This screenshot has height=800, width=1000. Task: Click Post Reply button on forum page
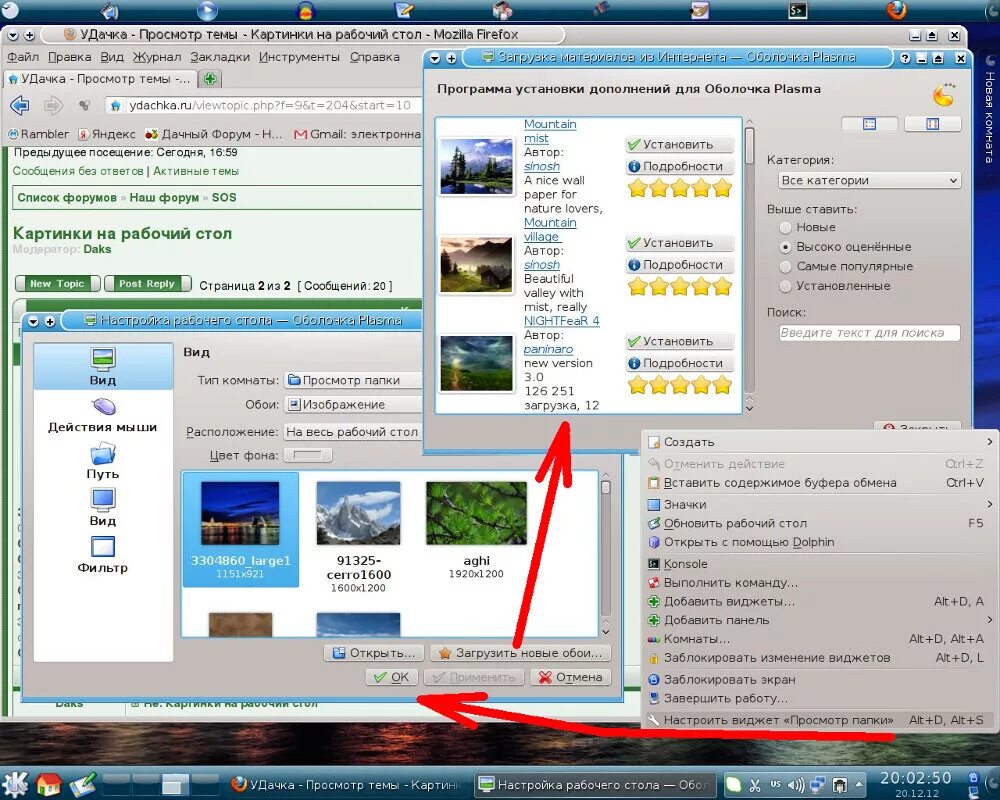pos(147,284)
